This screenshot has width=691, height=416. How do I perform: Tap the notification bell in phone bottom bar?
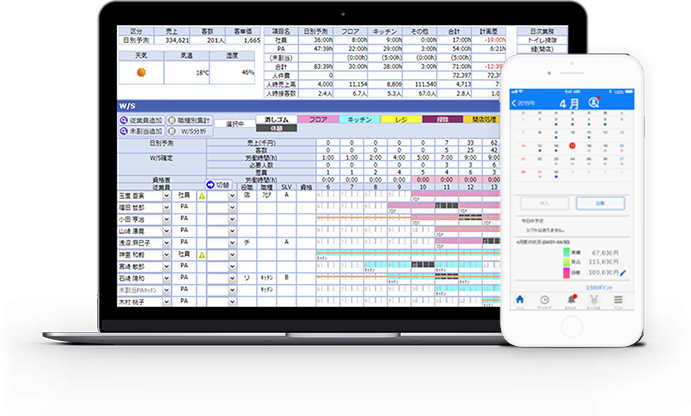pos(570,299)
